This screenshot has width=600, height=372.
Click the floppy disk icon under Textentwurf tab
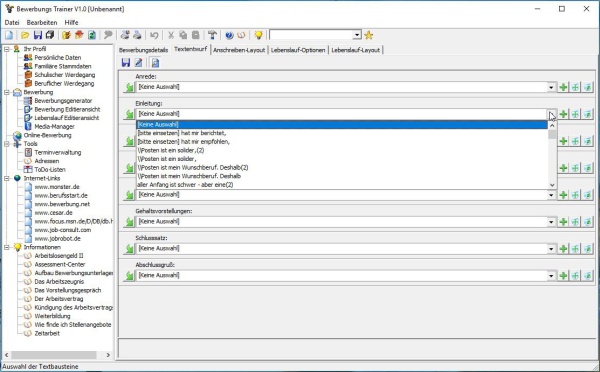click(126, 62)
